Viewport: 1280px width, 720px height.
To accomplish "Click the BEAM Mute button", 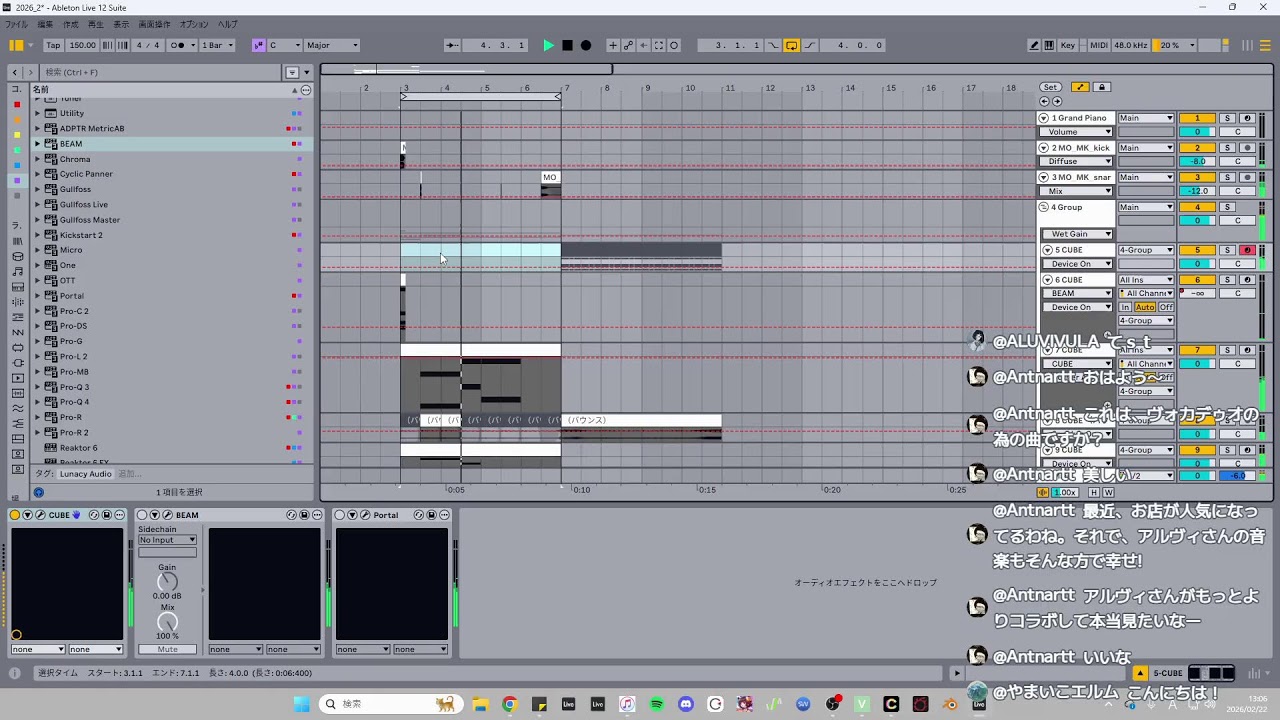I will (167, 649).
